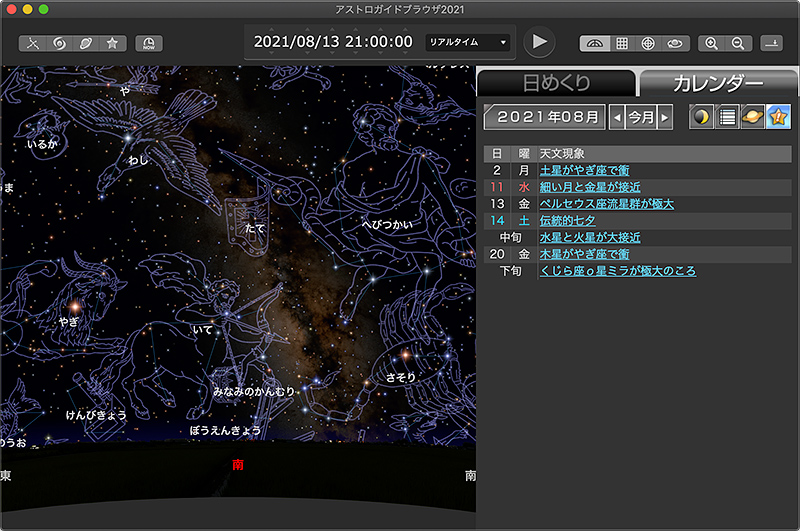Viewport: 800px width, 531px height.
Task: Click the やぎ constellation label
Action: click(x=68, y=322)
